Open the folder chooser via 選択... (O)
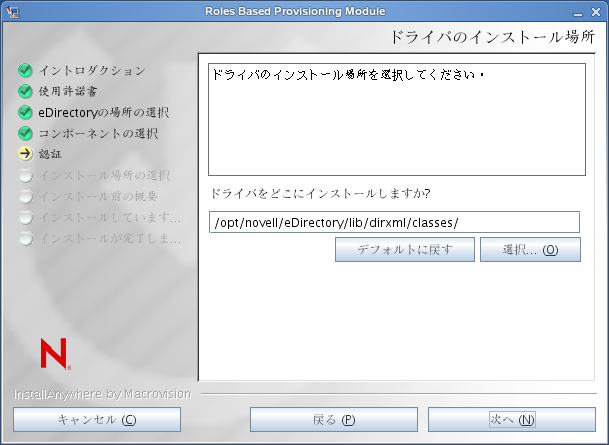The width and height of the screenshot is (609, 445). click(x=530, y=250)
